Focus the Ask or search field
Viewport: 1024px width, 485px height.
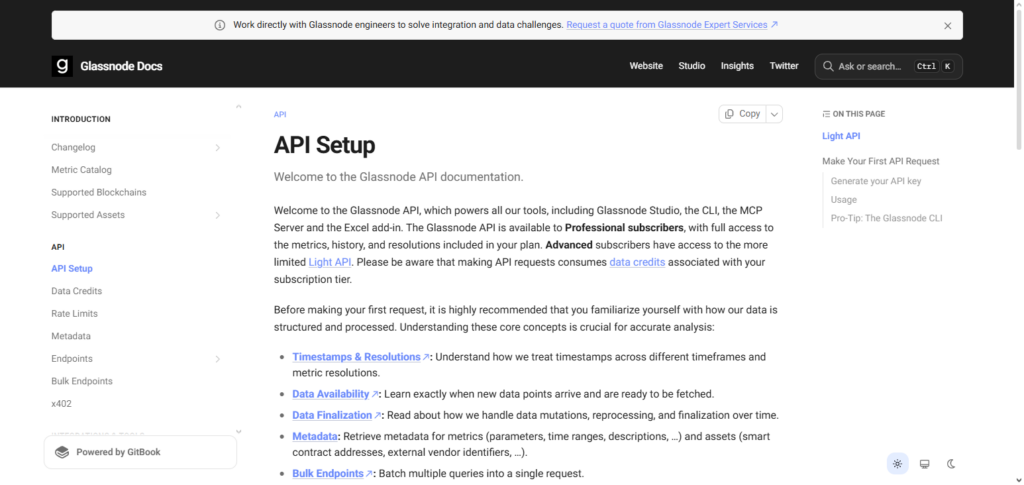(x=888, y=66)
